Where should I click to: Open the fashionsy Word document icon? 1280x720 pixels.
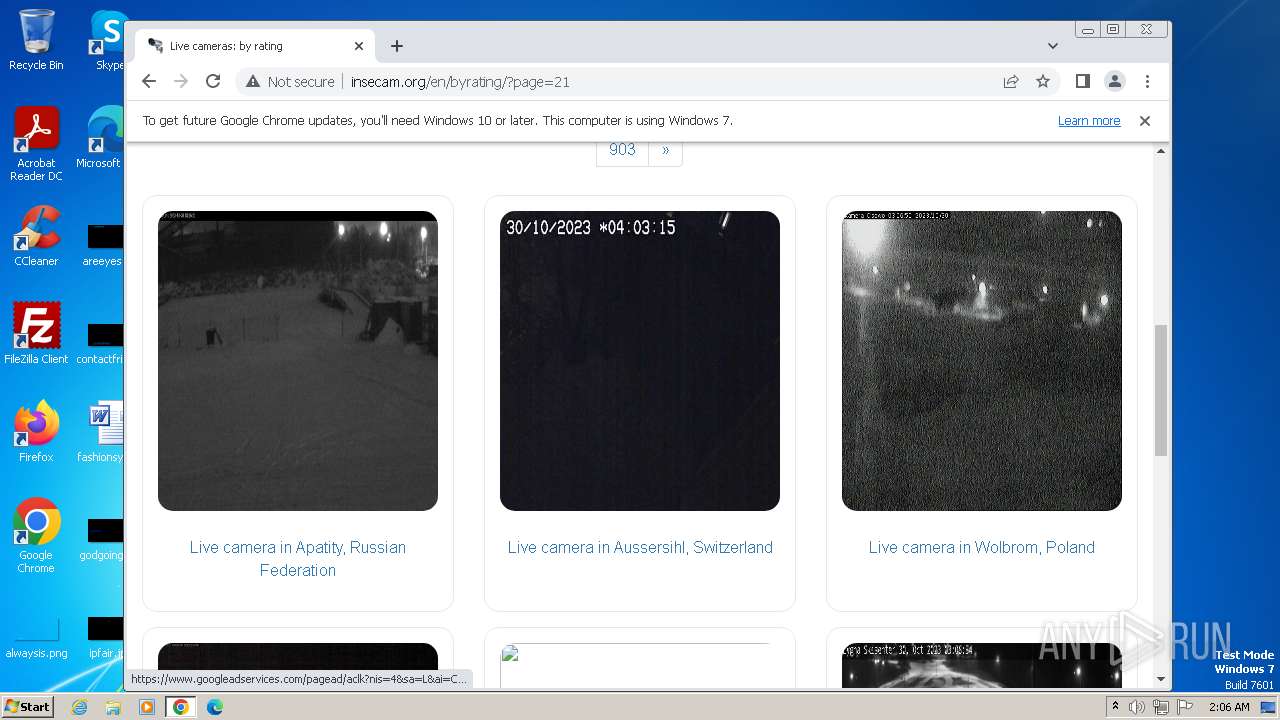102,432
